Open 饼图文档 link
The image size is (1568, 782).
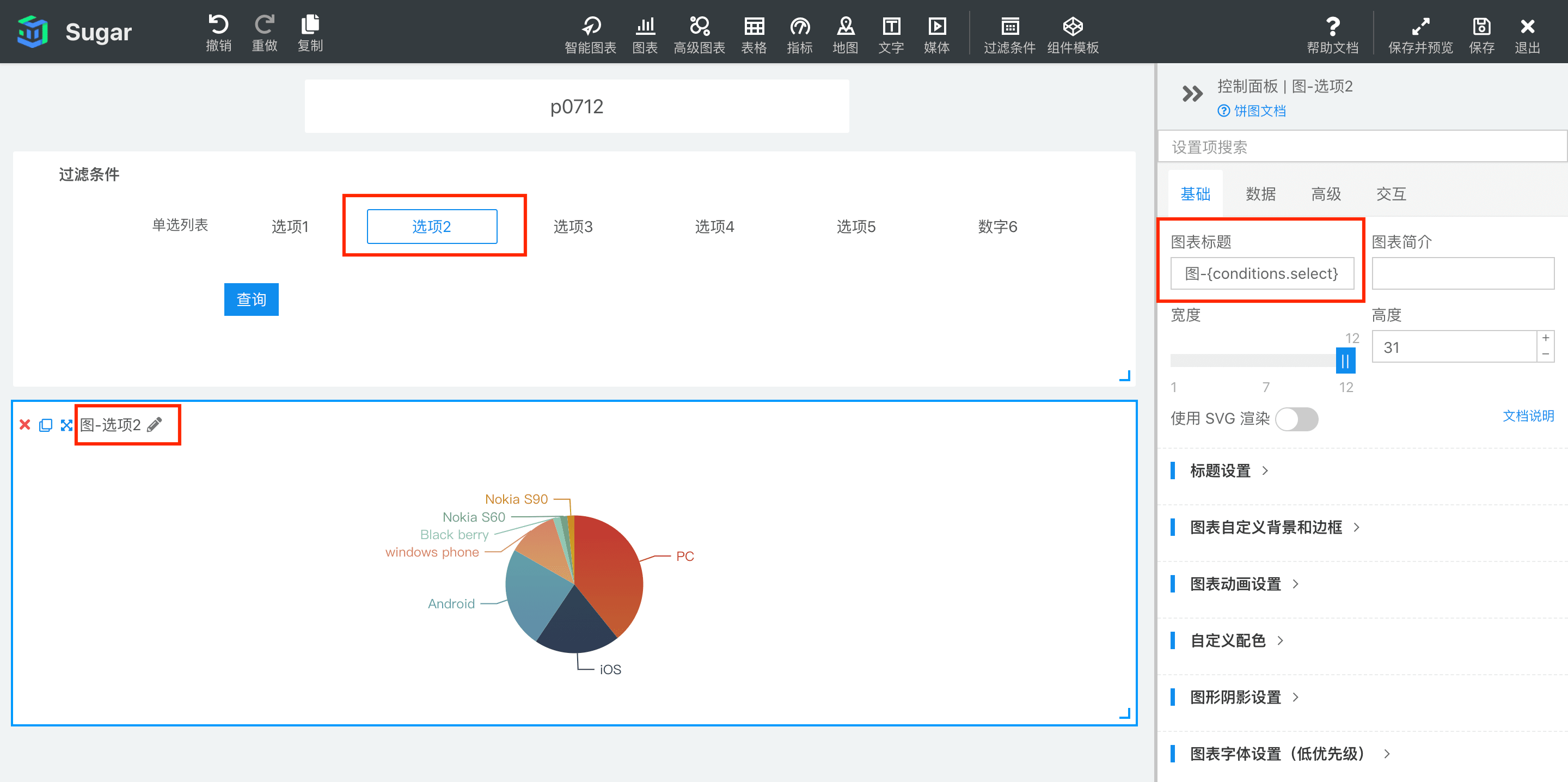point(1252,111)
